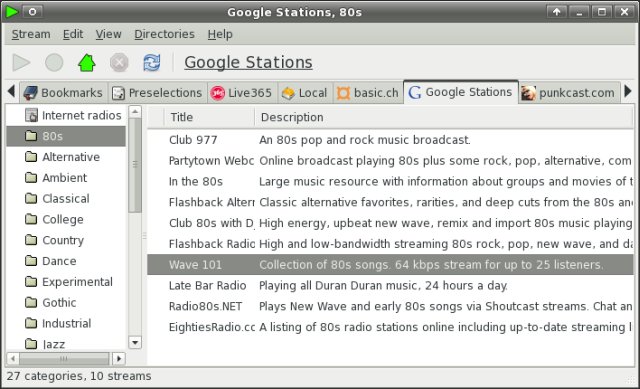Open the Stream menu
The image size is (640, 389).
point(31,34)
